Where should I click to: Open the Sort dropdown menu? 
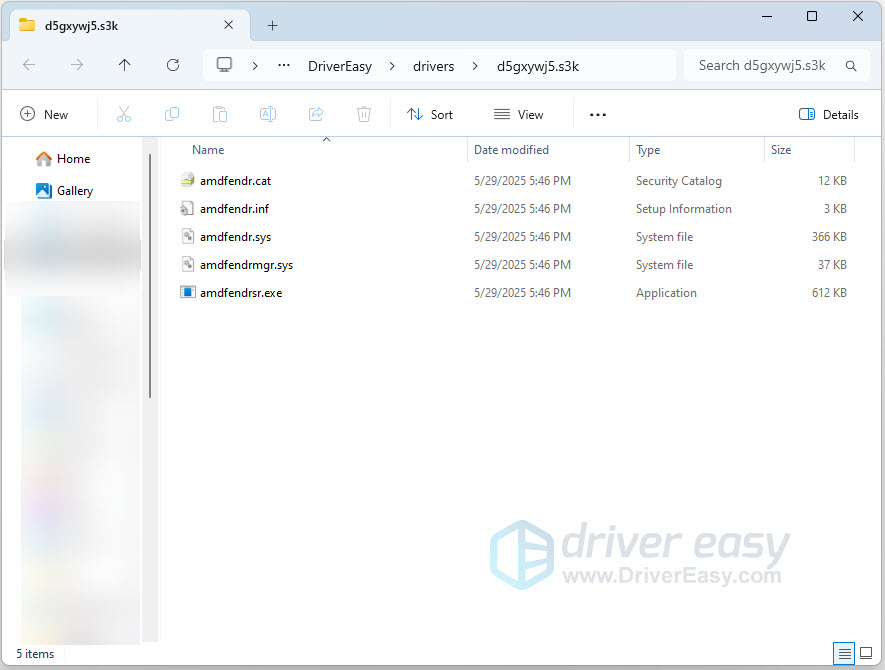click(x=430, y=115)
